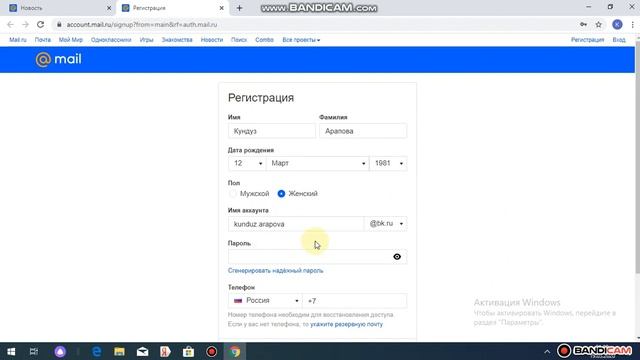Open Одноклассники in the top navigation
640x360 pixels.
[x=111, y=40]
